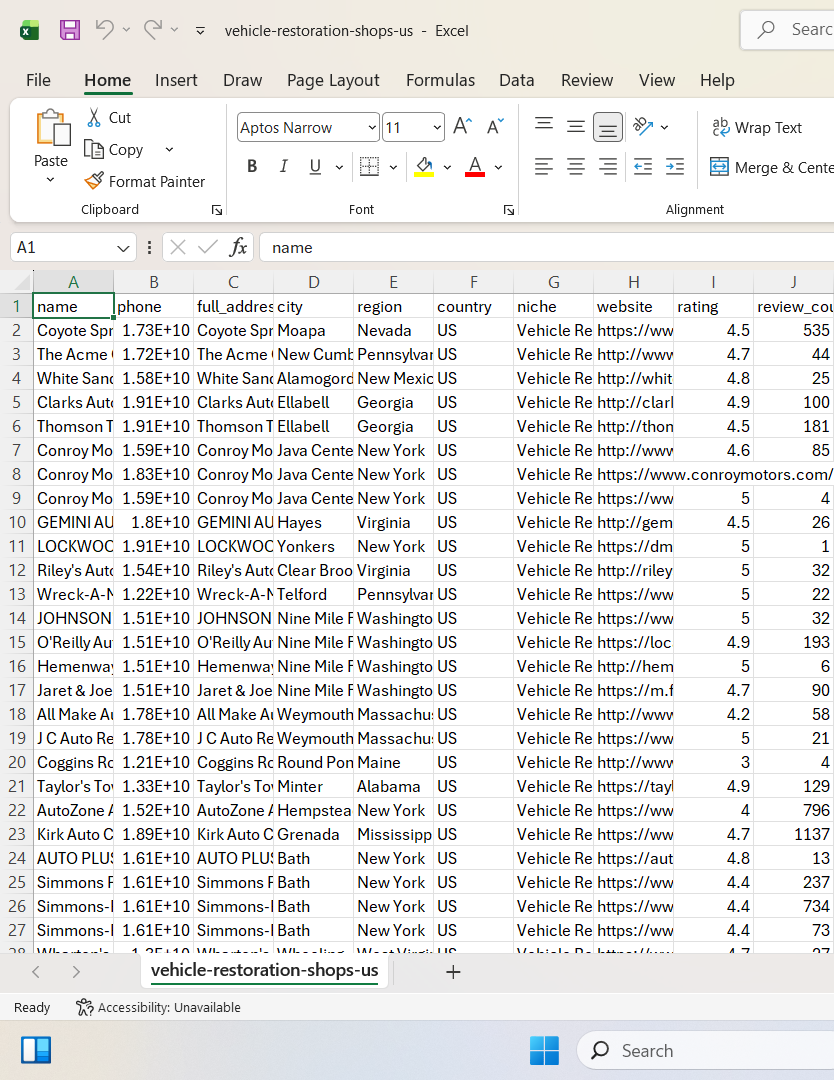Open the Clipboard dialog launcher
This screenshot has height=1080, width=834.
coord(217,210)
